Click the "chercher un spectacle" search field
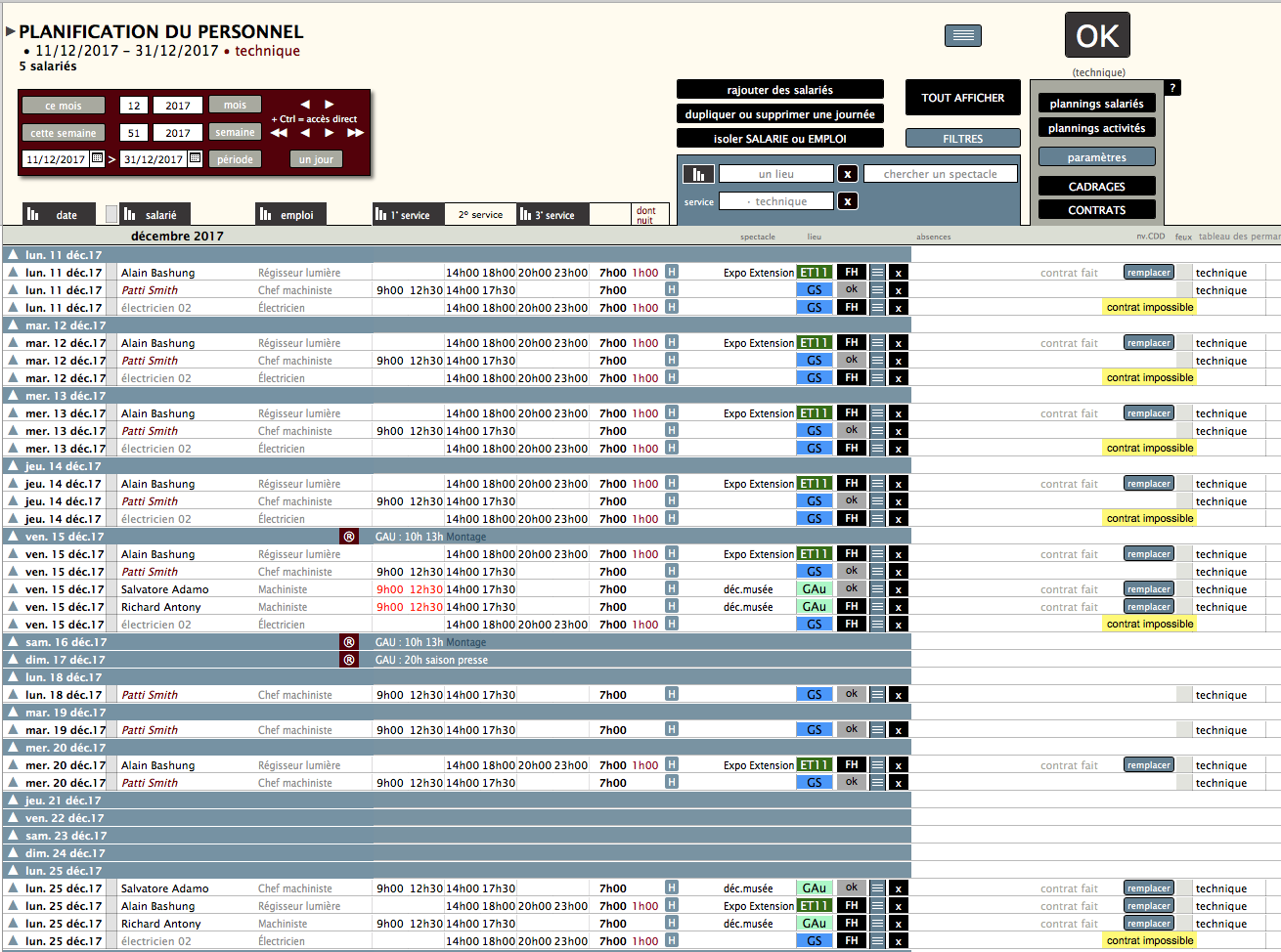Viewport: 1281px width, 952px height. coord(940,174)
